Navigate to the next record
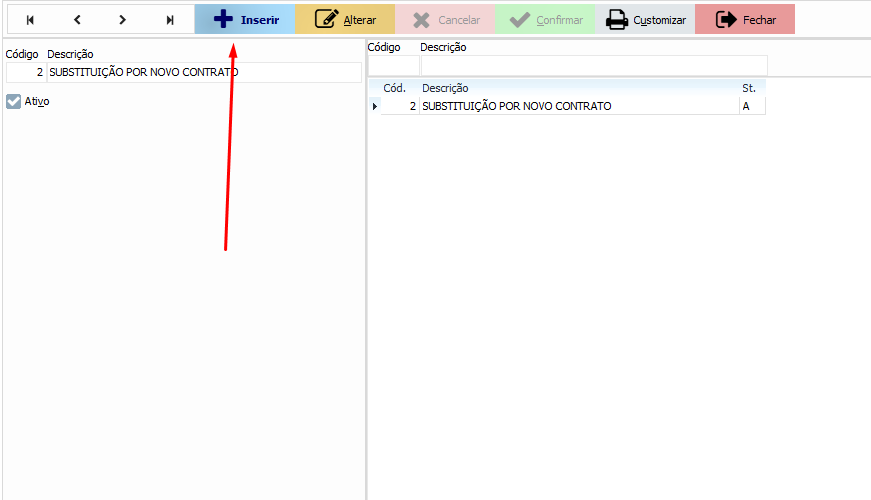871x500 pixels. coord(122,20)
